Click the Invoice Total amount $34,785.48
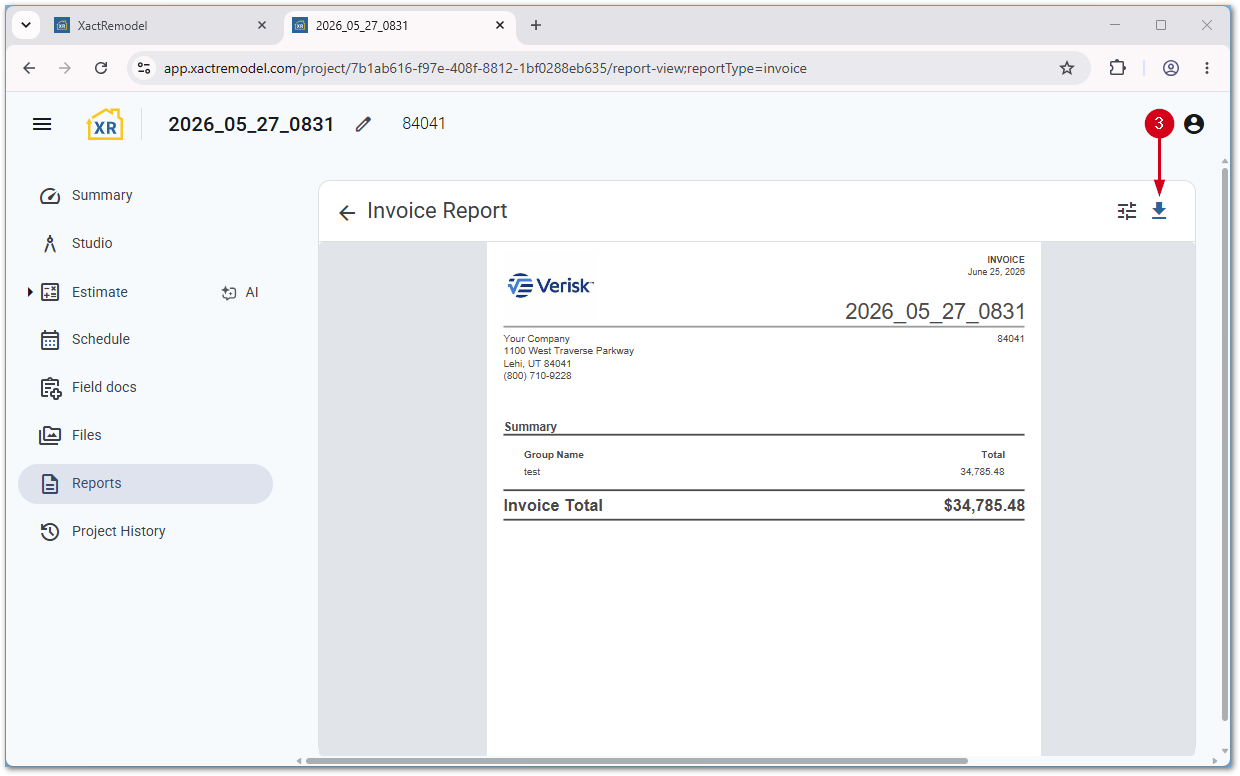Image resolution: width=1240 pixels, height=776 pixels. tap(984, 506)
